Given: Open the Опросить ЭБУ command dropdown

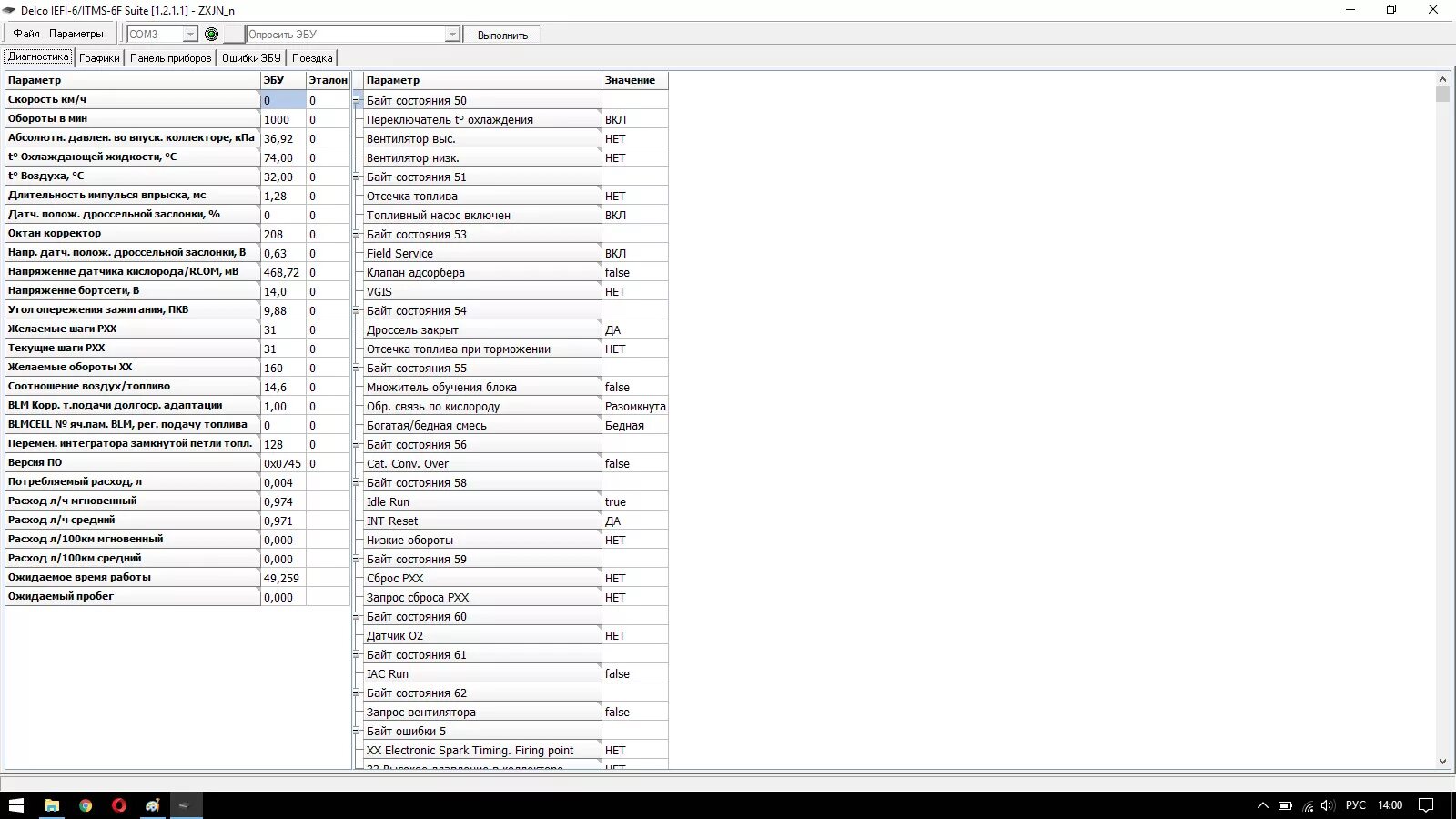Looking at the screenshot, I should 452,34.
